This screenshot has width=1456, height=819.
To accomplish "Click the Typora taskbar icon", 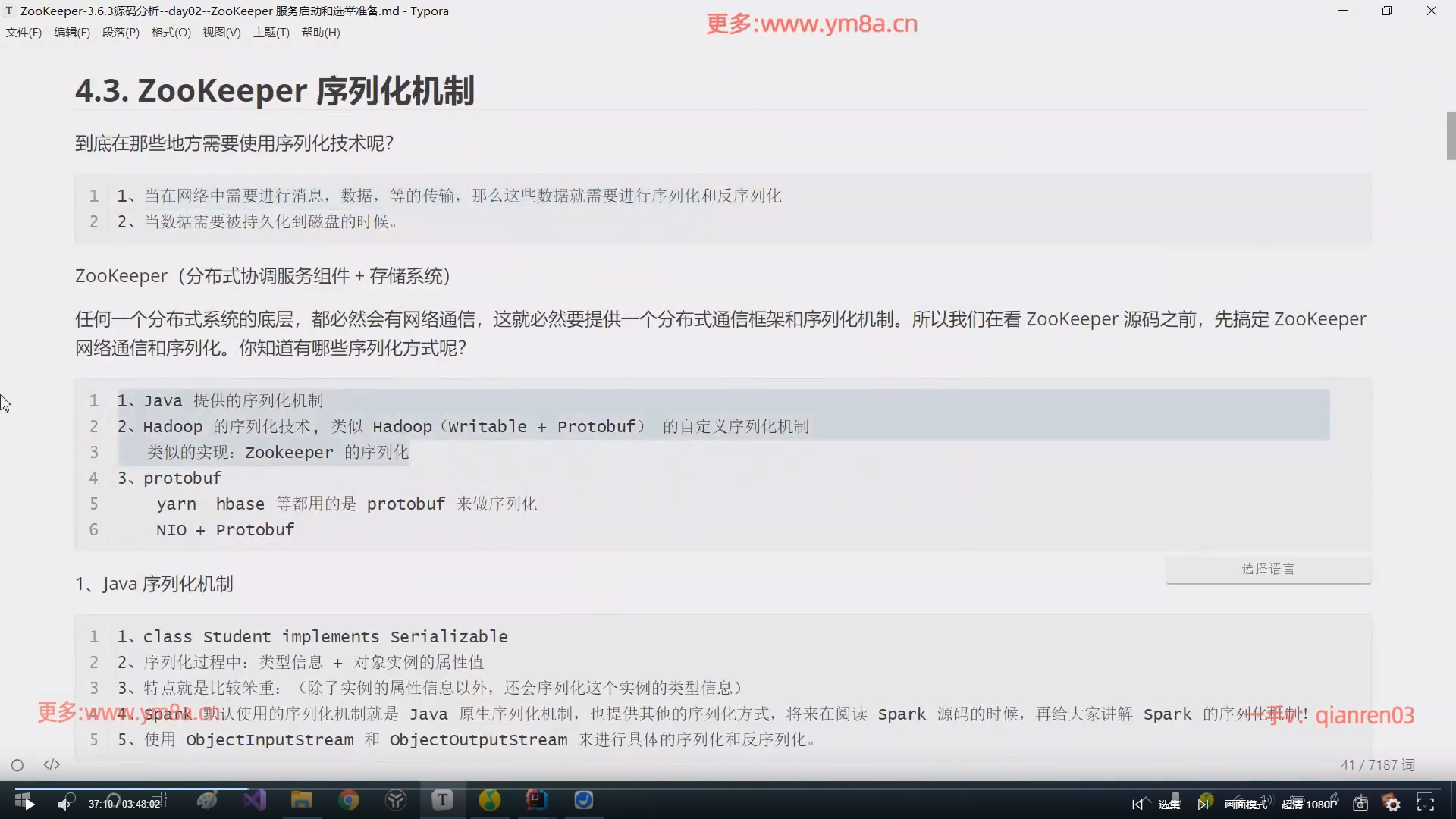I will pos(443,800).
